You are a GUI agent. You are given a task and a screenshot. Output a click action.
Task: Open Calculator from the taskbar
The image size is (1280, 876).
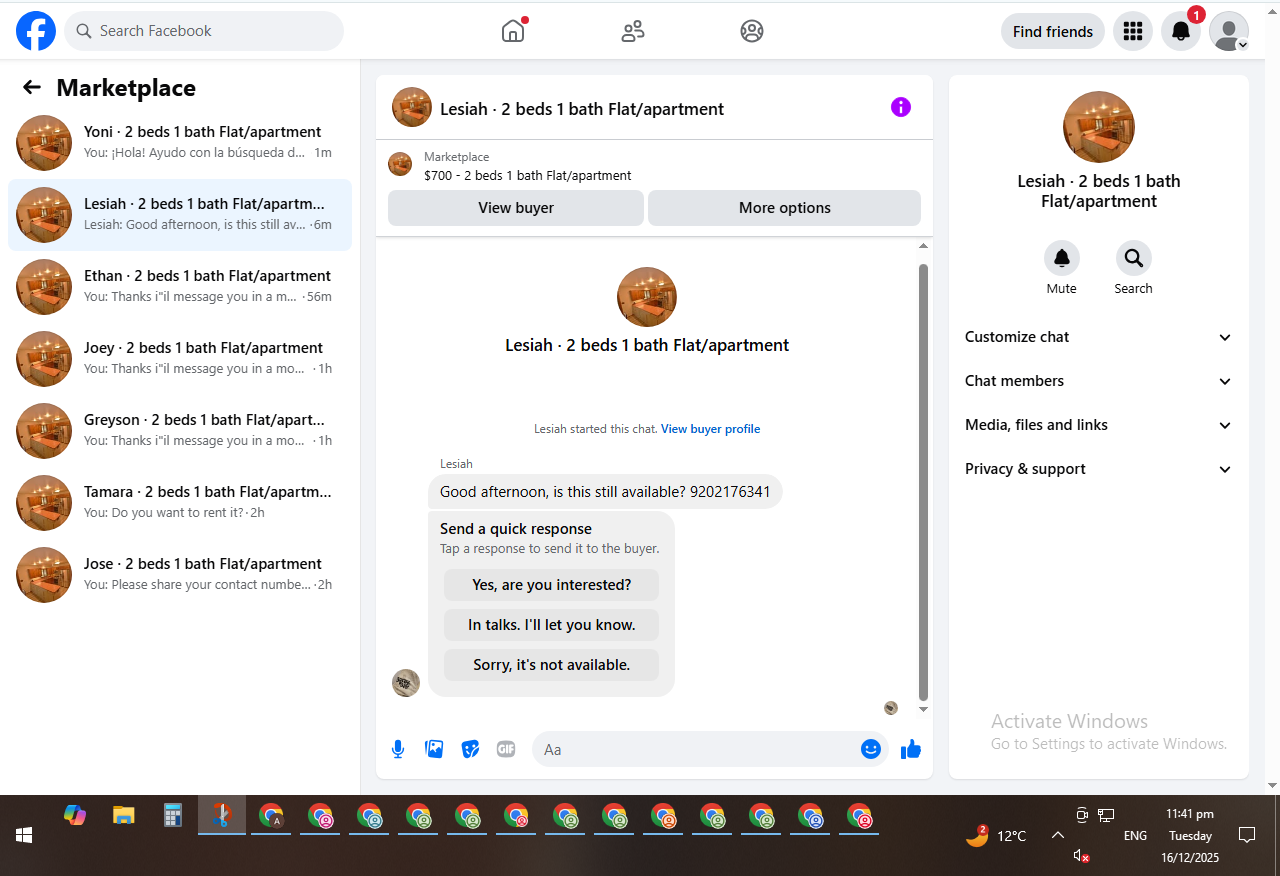coord(173,815)
